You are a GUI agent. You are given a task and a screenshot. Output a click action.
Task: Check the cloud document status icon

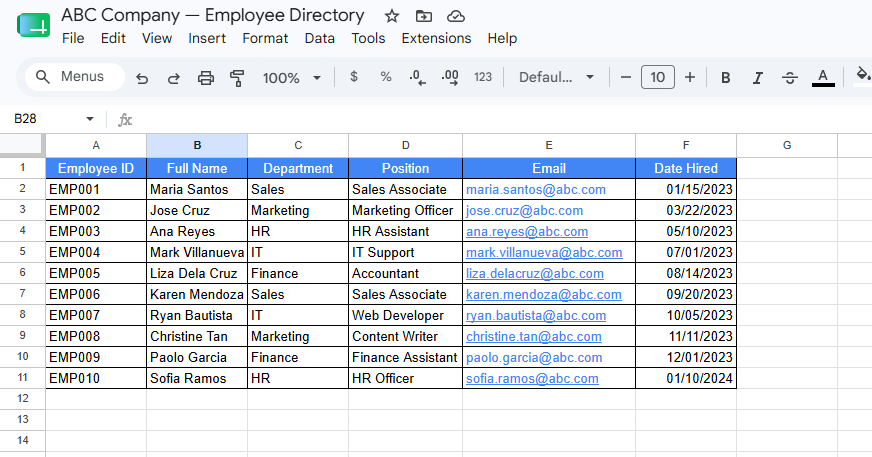(456, 16)
